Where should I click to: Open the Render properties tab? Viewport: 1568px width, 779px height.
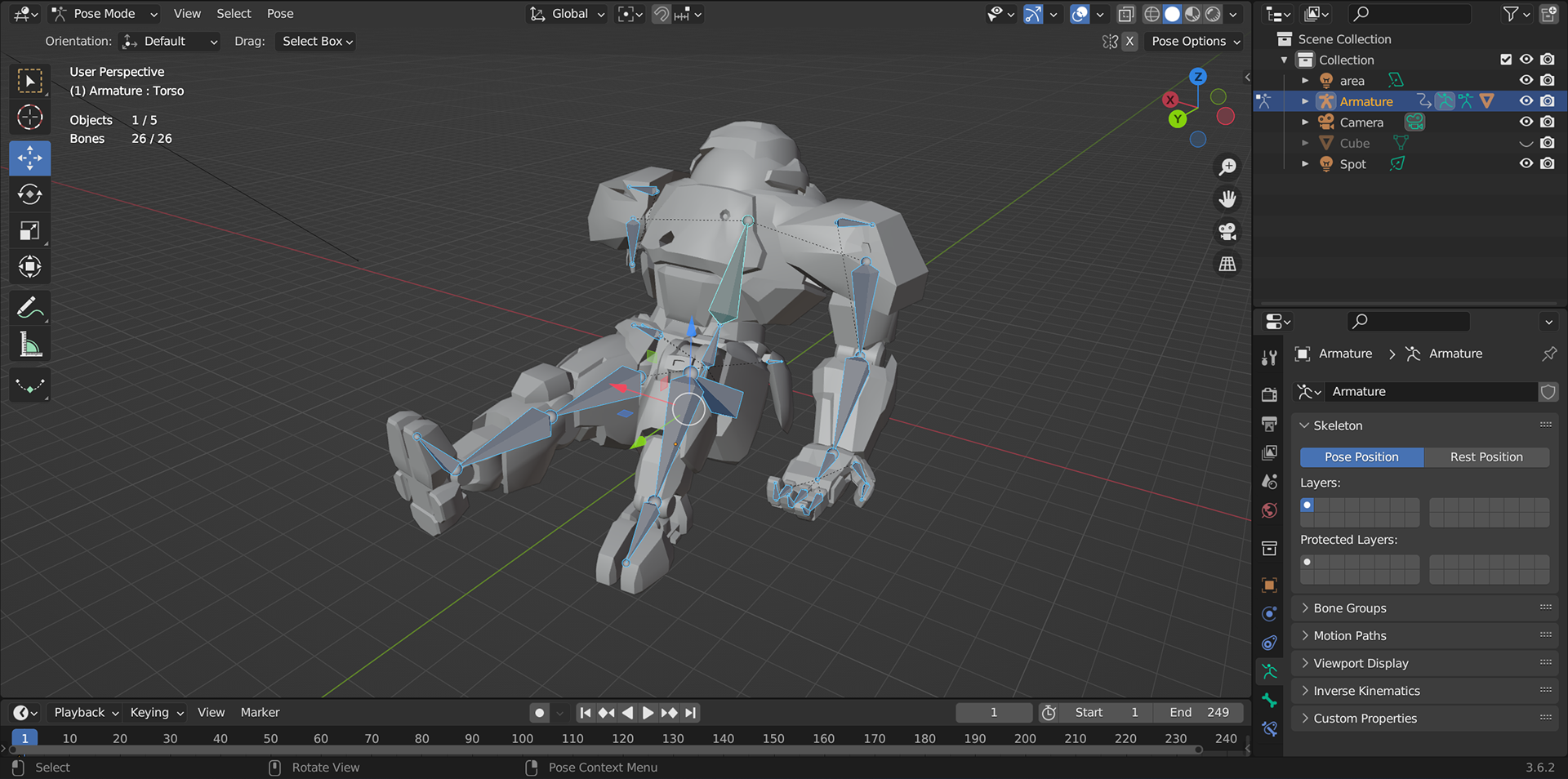[1269, 394]
